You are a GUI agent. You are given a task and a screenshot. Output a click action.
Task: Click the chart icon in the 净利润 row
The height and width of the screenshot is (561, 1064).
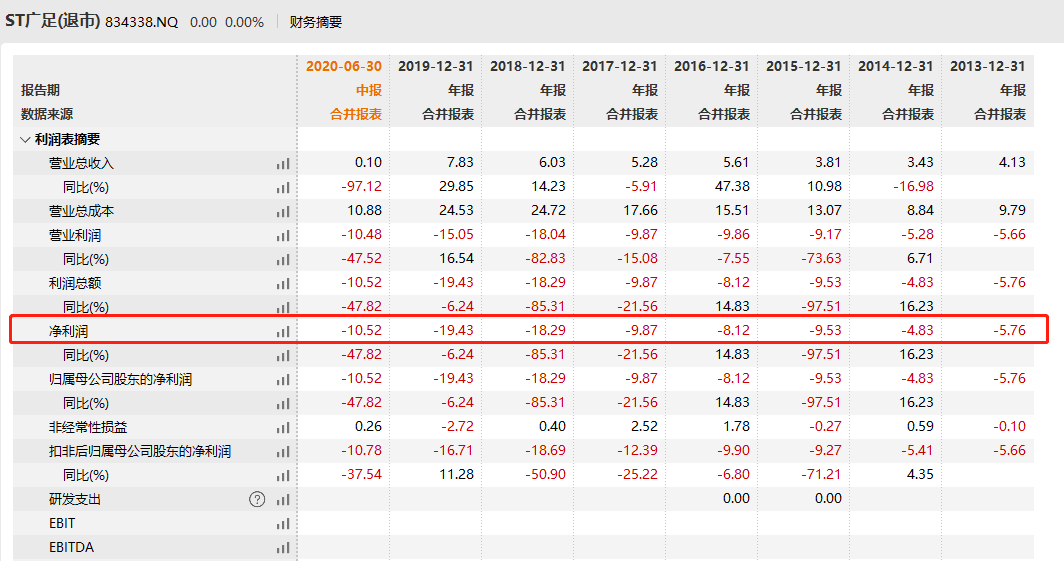(283, 331)
